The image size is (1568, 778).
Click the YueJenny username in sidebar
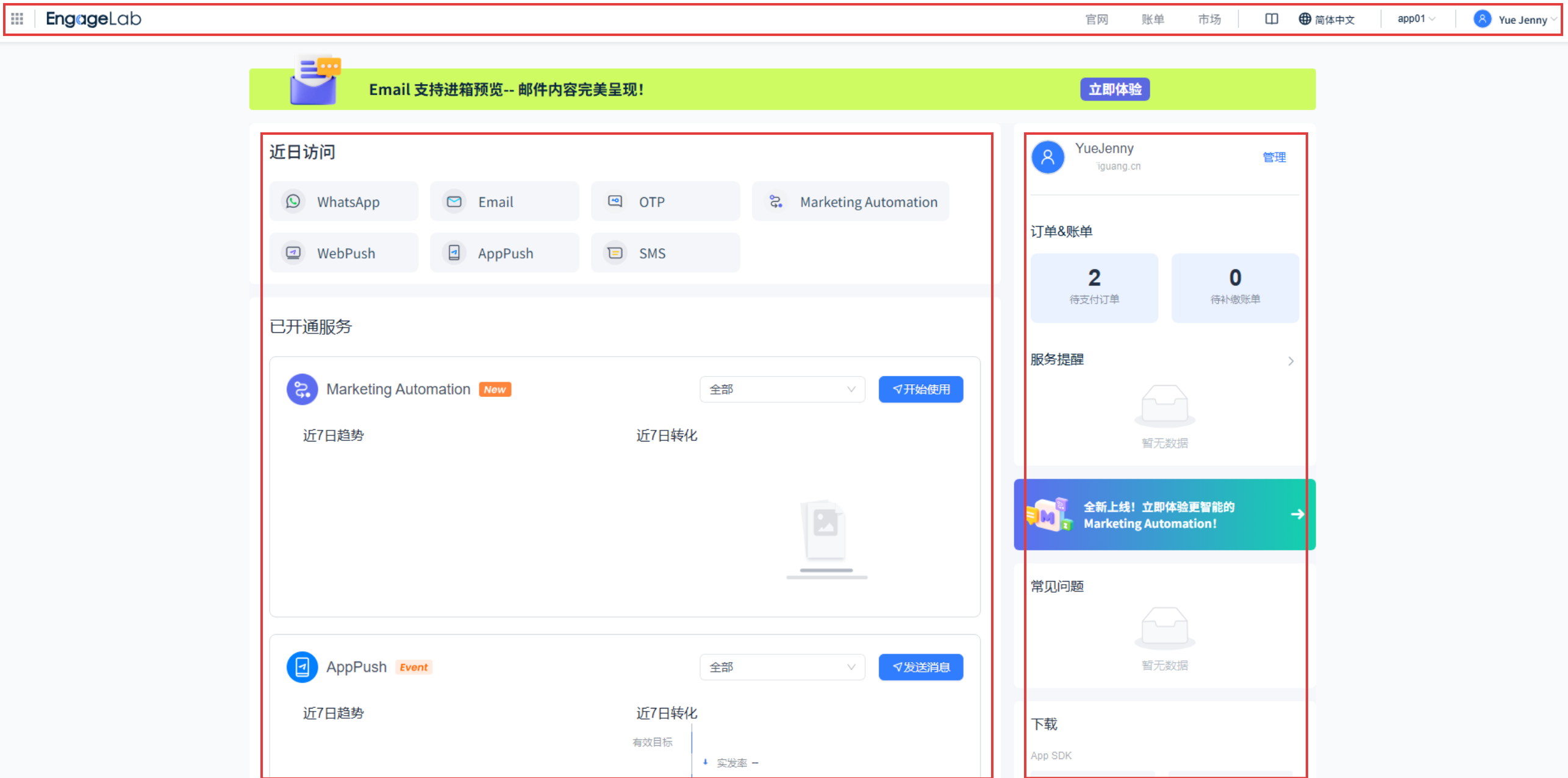pyautogui.click(x=1104, y=148)
